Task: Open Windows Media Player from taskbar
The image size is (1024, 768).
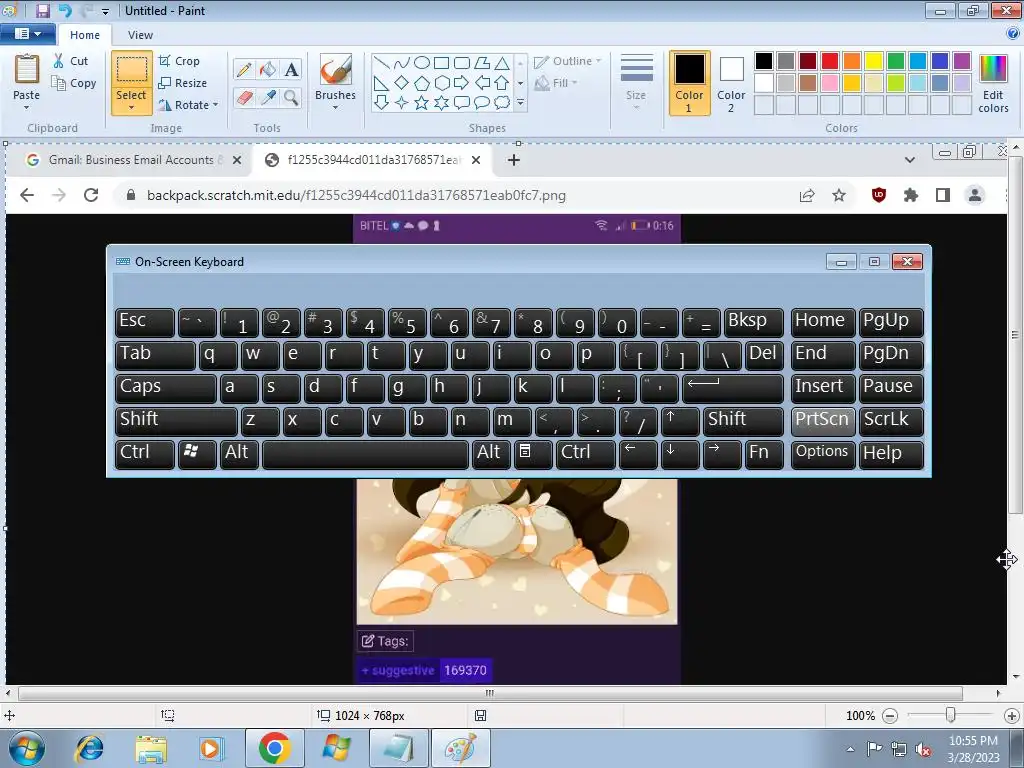Action: click(x=211, y=748)
